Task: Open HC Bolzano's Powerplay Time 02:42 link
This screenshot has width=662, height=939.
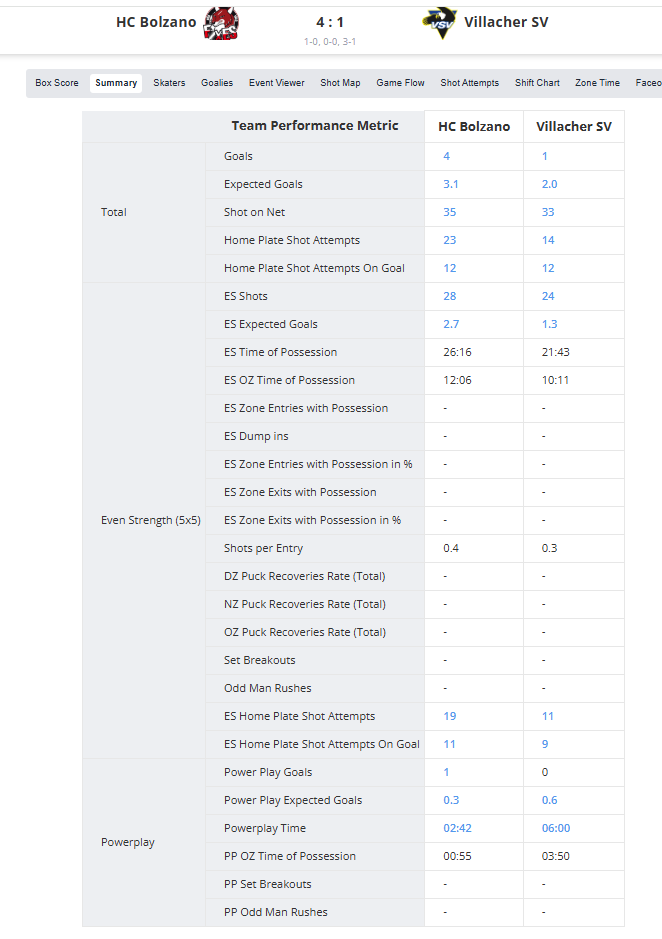Action: 457,828
